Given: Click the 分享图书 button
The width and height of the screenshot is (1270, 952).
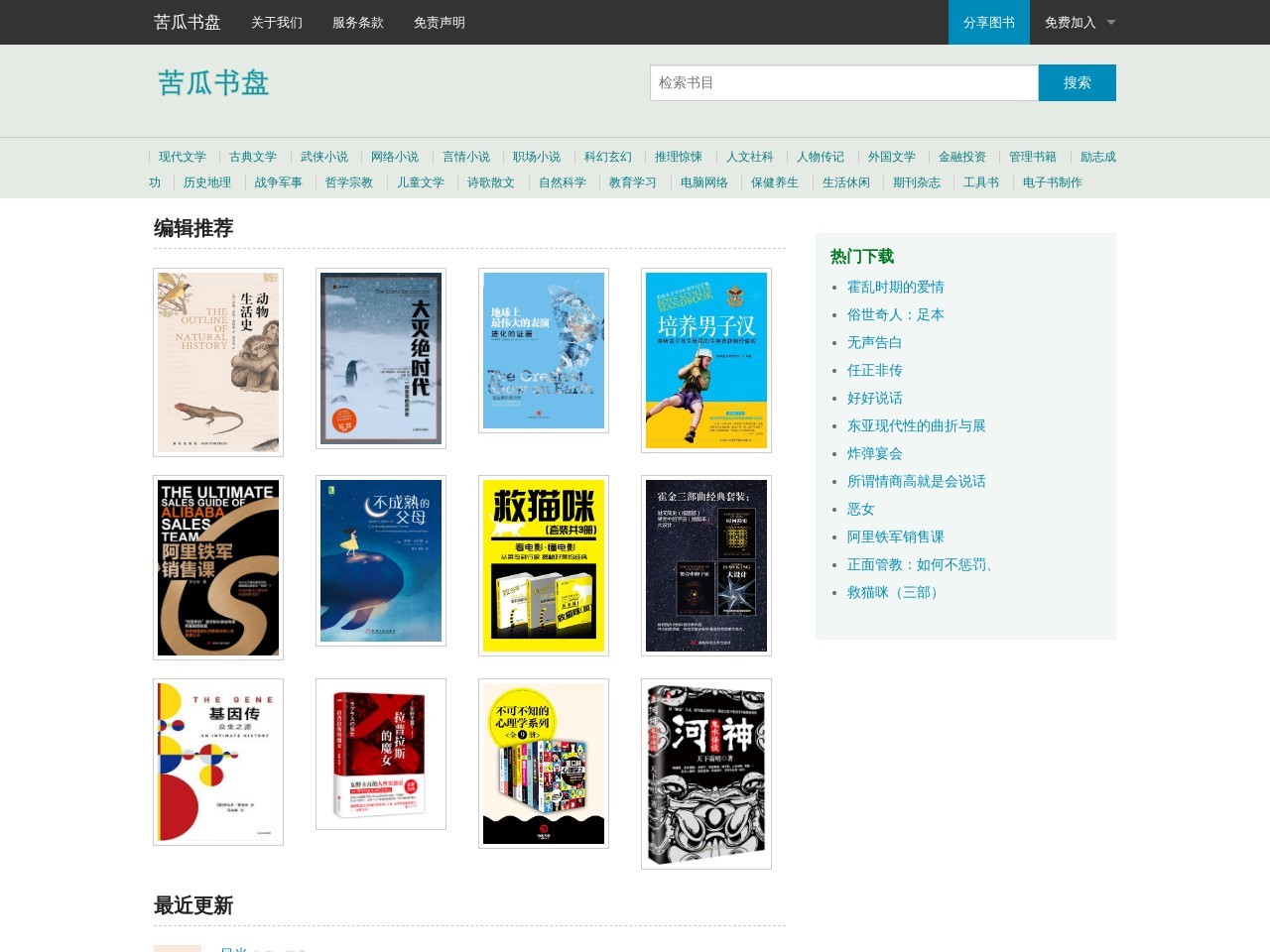Looking at the screenshot, I should pos(988,22).
